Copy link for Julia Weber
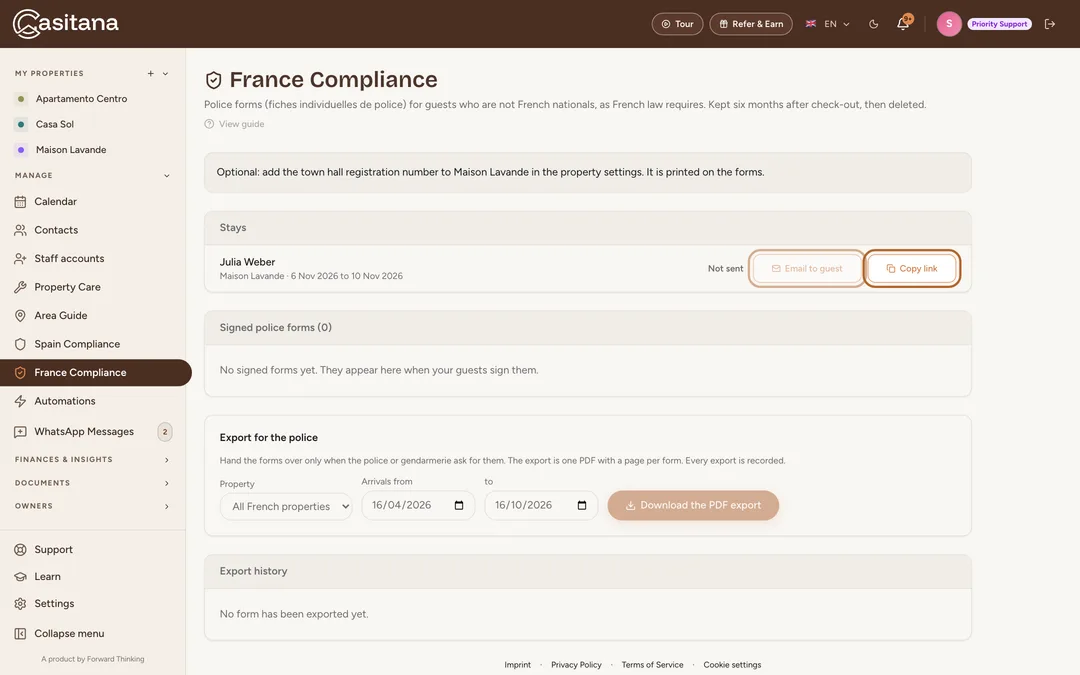The width and height of the screenshot is (1080, 675). tap(911, 269)
